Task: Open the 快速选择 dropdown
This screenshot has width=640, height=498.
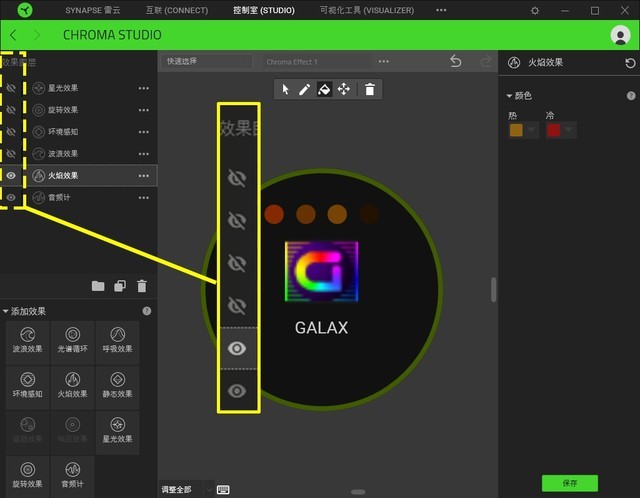Action: [206, 61]
